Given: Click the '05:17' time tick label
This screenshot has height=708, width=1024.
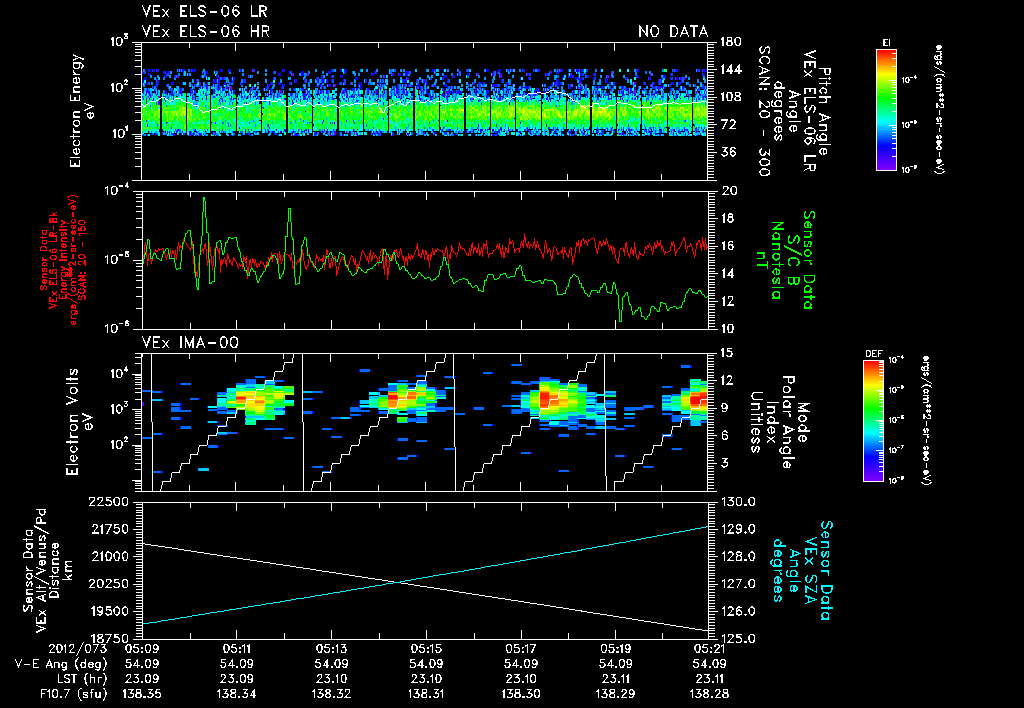Looking at the screenshot, I should [x=521, y=649].
